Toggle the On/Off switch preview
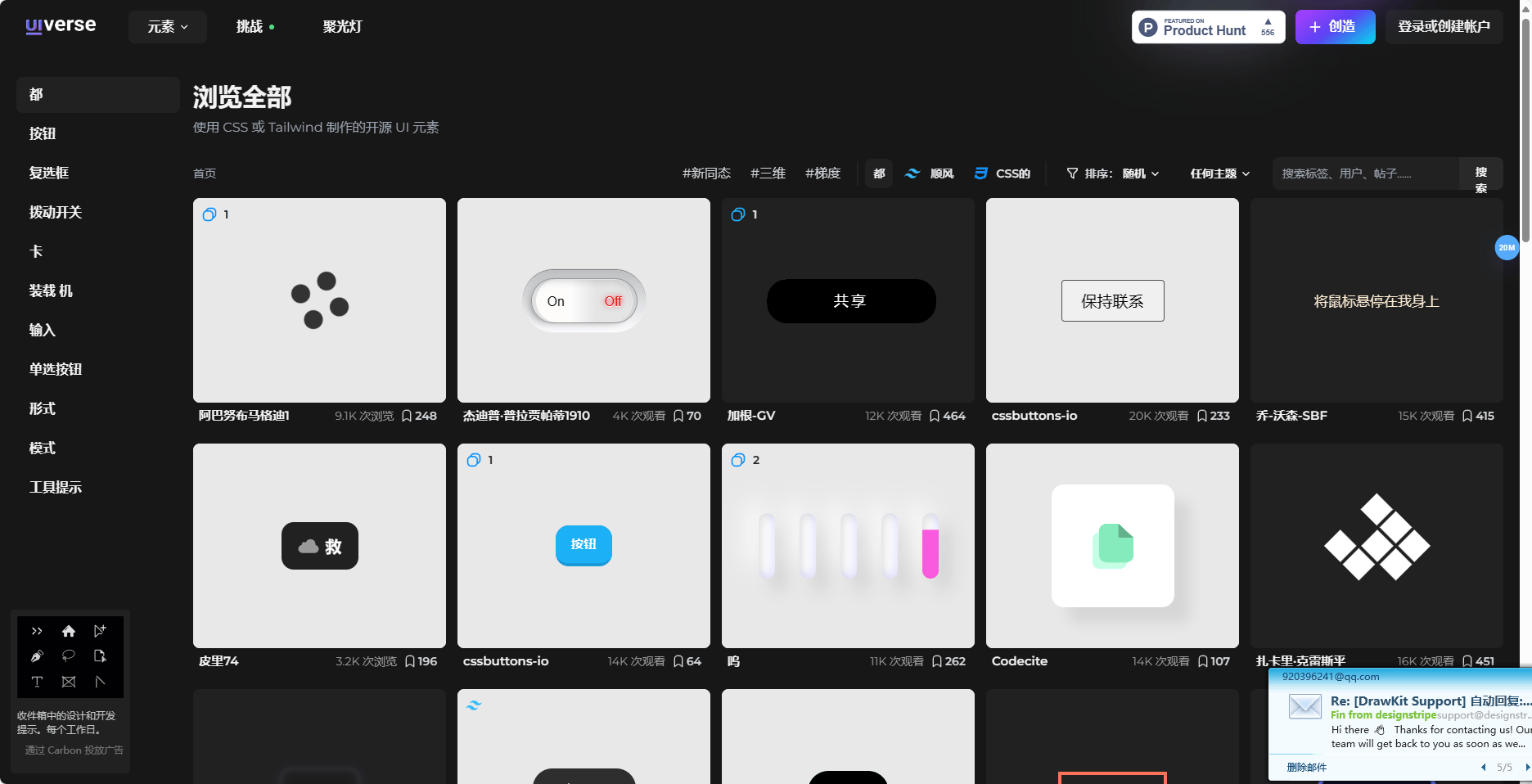 (x=584, y=301)
